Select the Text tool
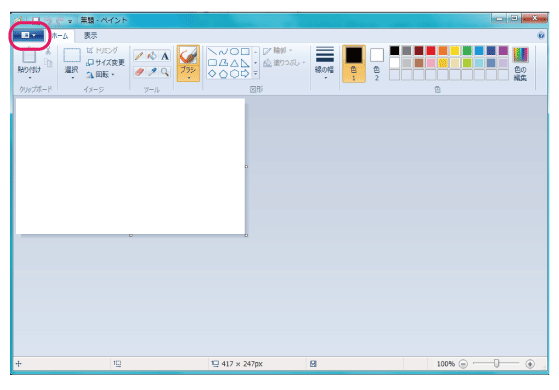Screen dimensions: 559x390 click(165, 56)
